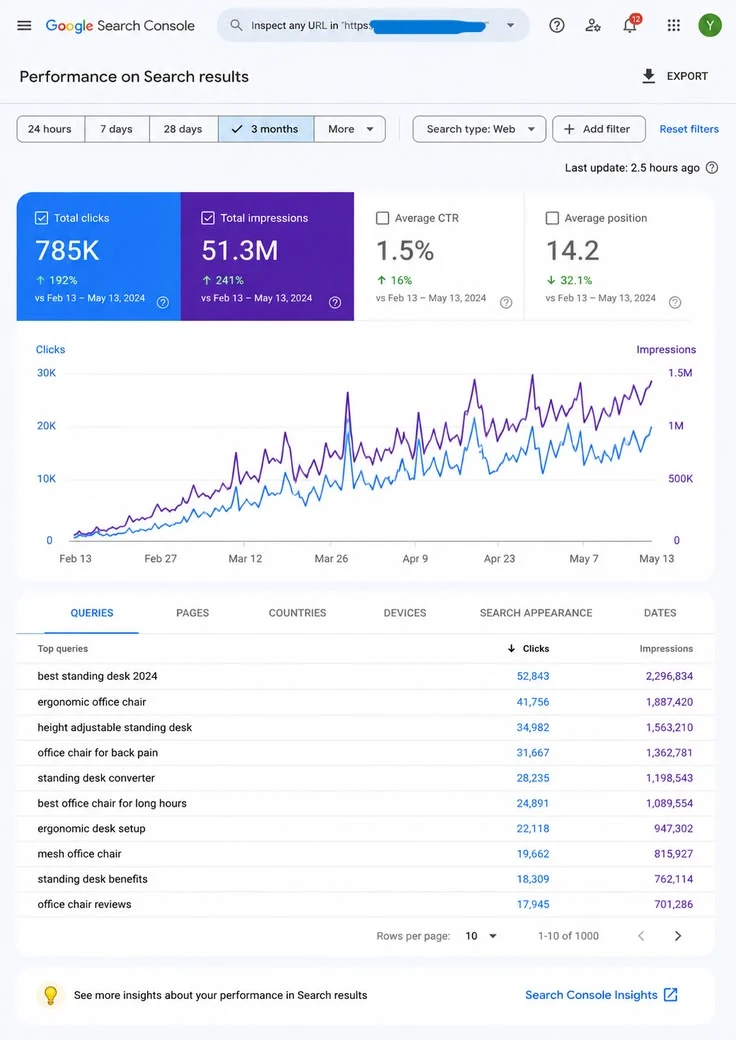The width and height of the screenshot is (736, 1040).
Task: Go to previous page of queries
Action: 641,936
